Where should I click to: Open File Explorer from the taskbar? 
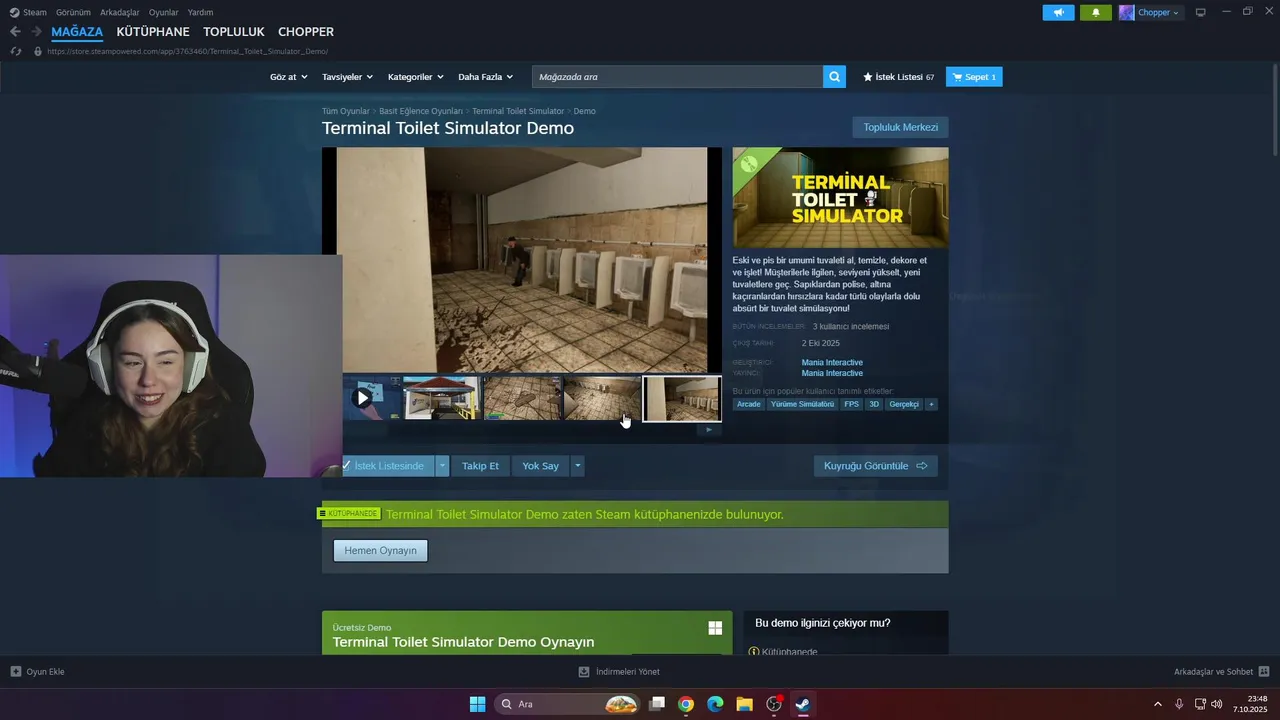pos(744,704)
